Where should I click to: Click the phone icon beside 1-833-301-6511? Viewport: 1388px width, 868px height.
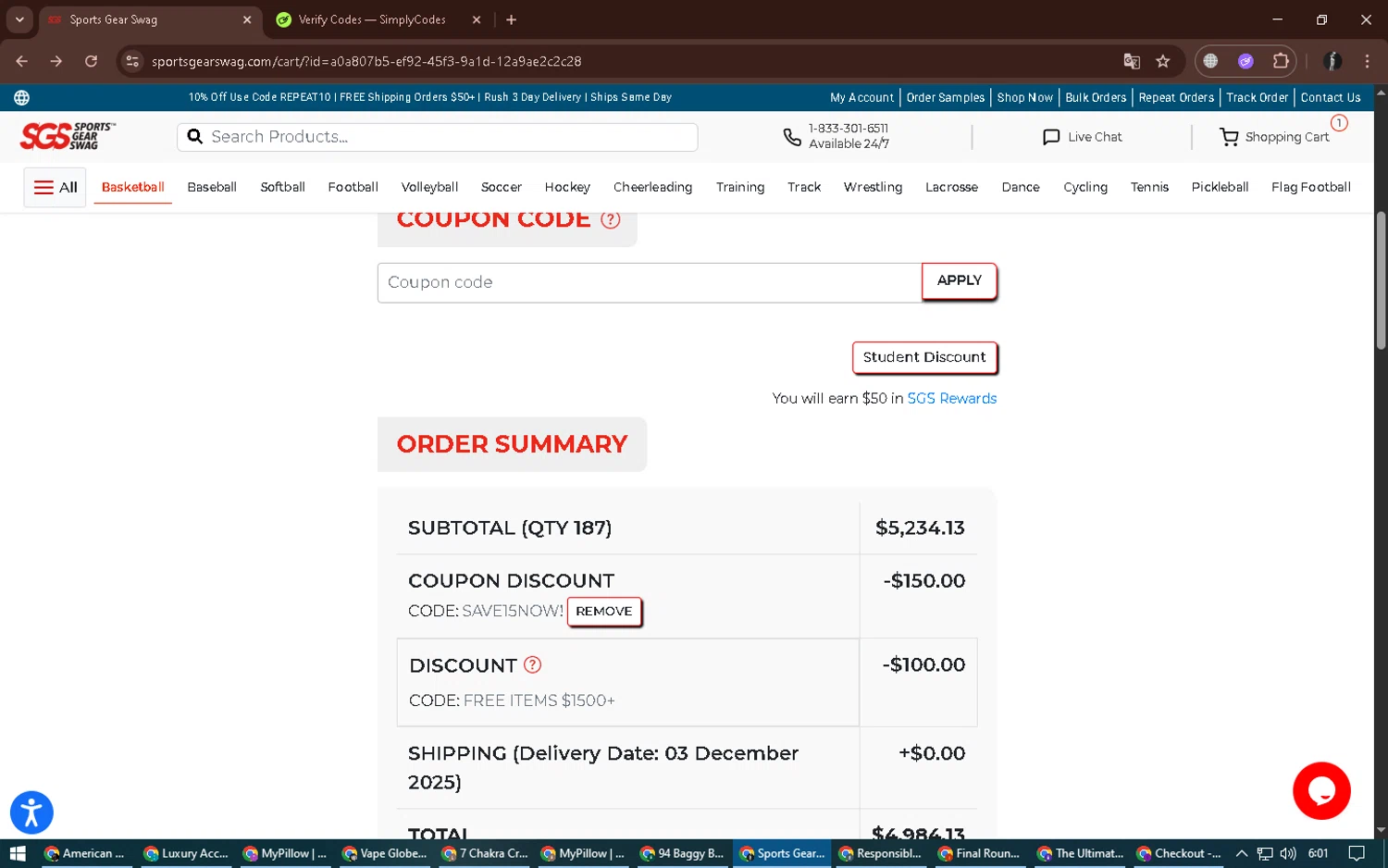point(792,137)
